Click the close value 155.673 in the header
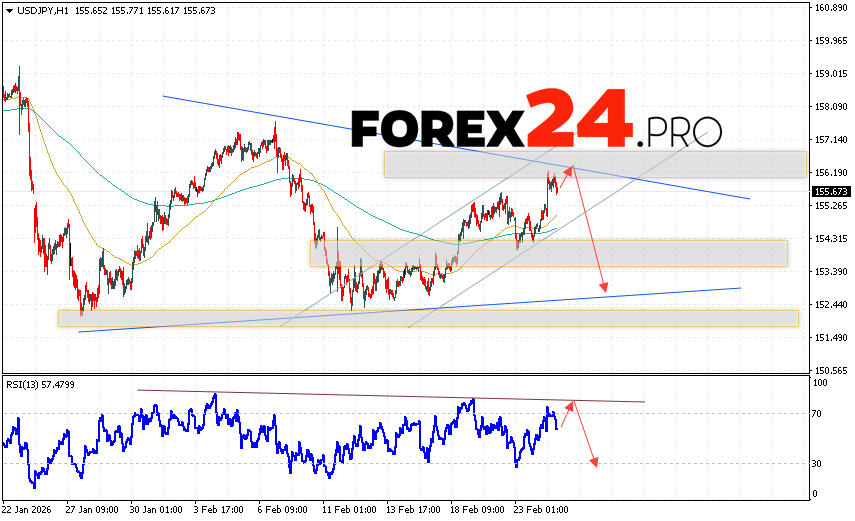The height and width of the screenshot is (521, 855). coord(199,11)
